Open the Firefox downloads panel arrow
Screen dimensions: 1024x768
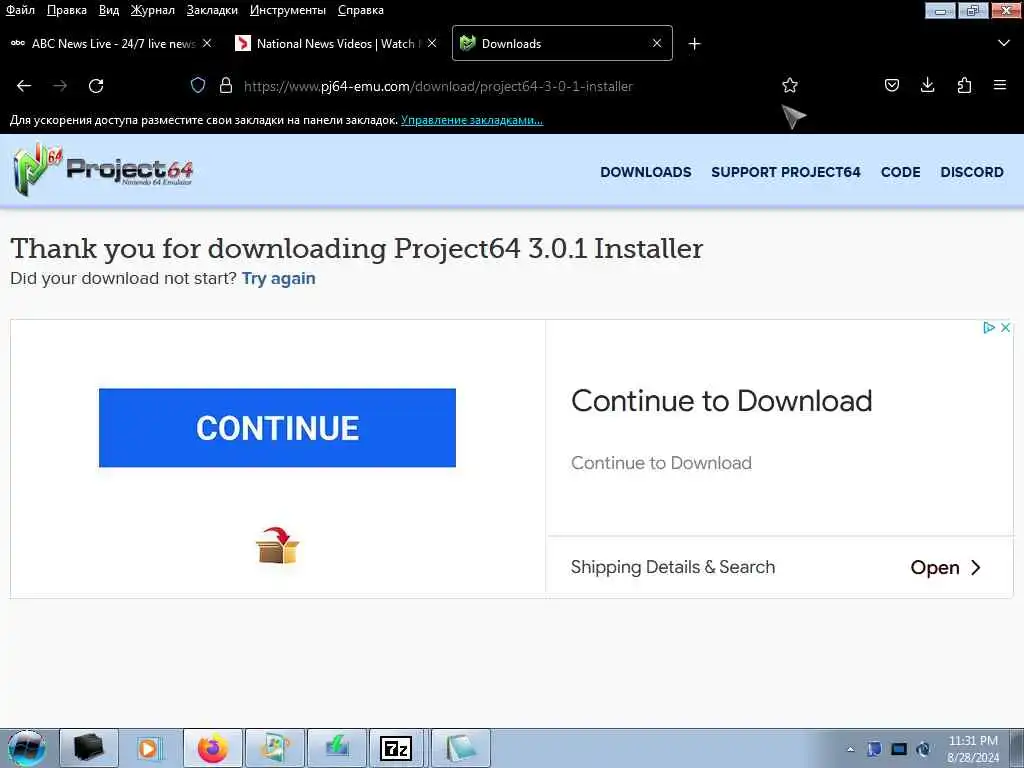coord(927,85)
